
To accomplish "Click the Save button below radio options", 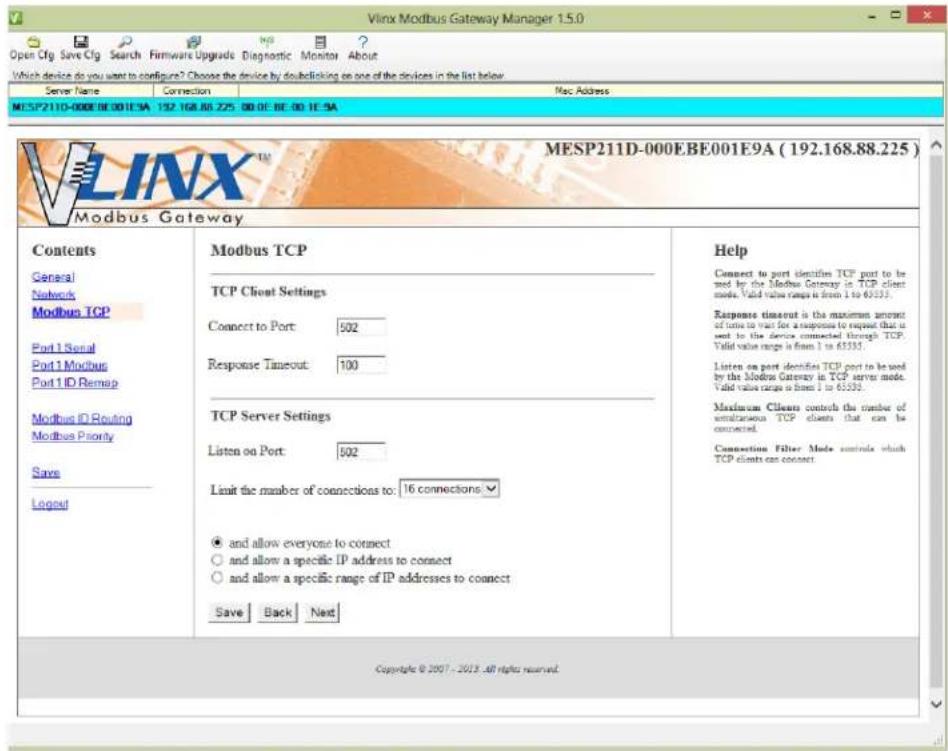I will [229, 613].
